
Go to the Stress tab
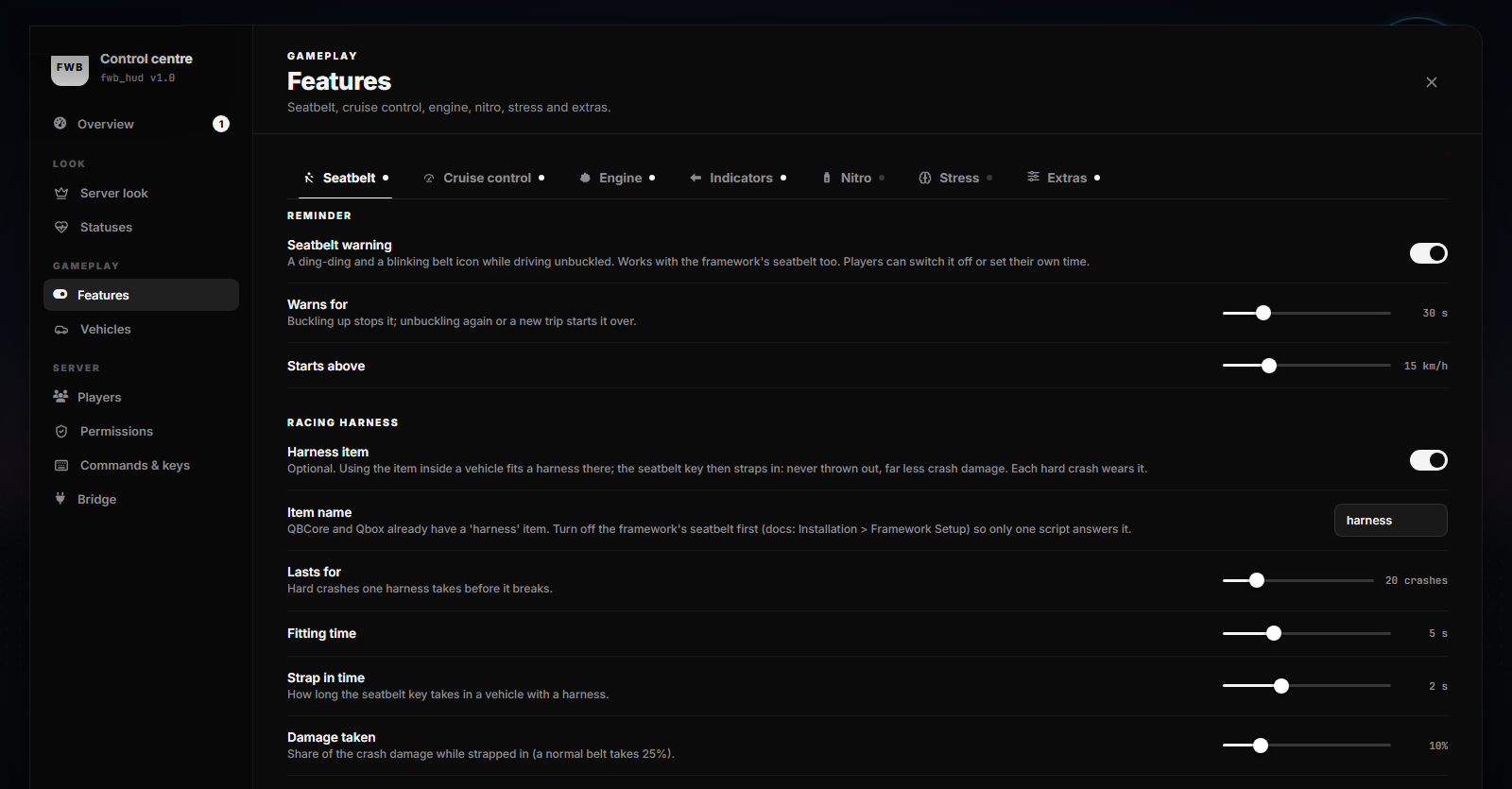pos(955,178)
